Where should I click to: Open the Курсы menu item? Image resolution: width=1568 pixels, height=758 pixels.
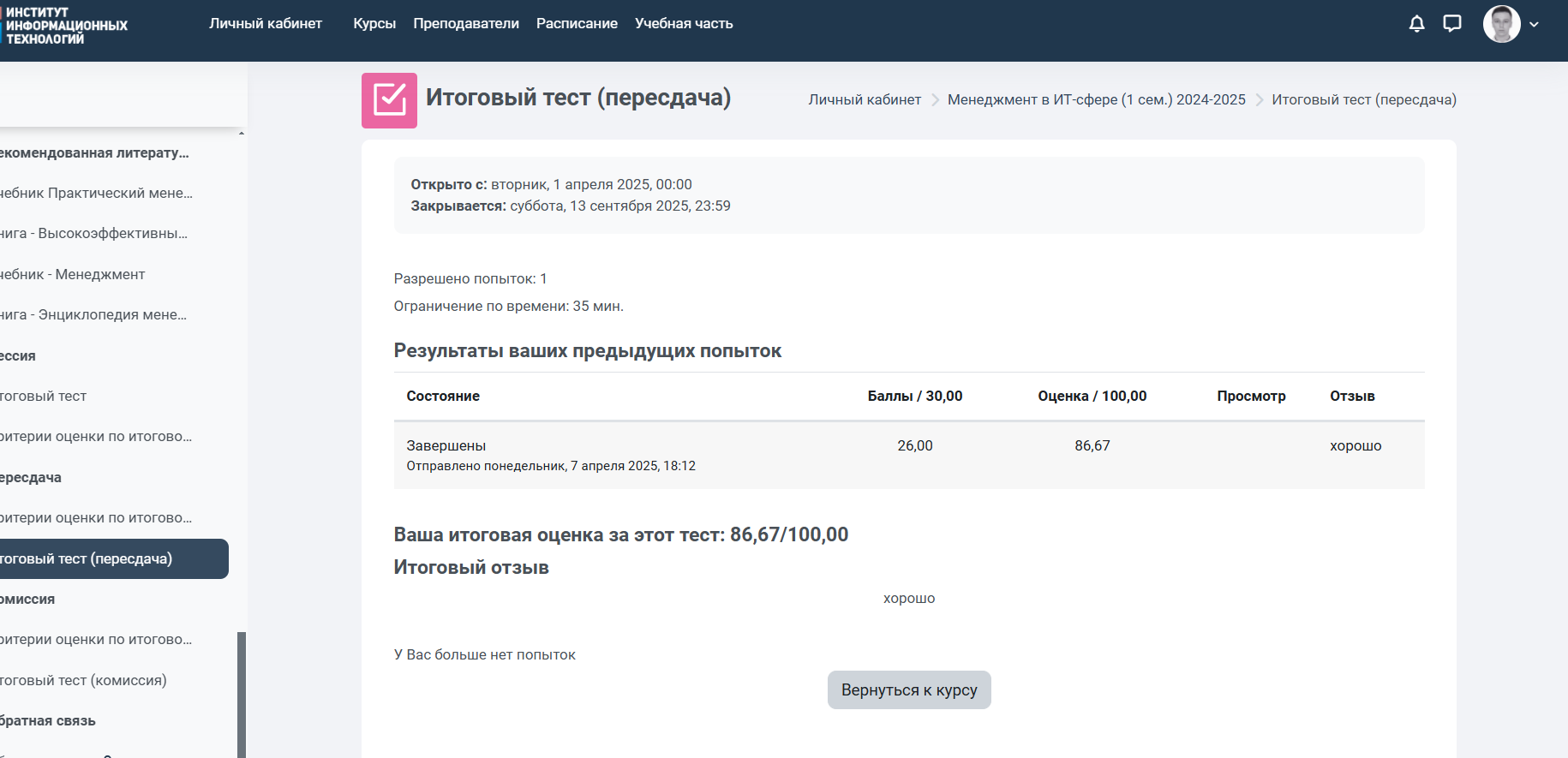click(374, 24)
